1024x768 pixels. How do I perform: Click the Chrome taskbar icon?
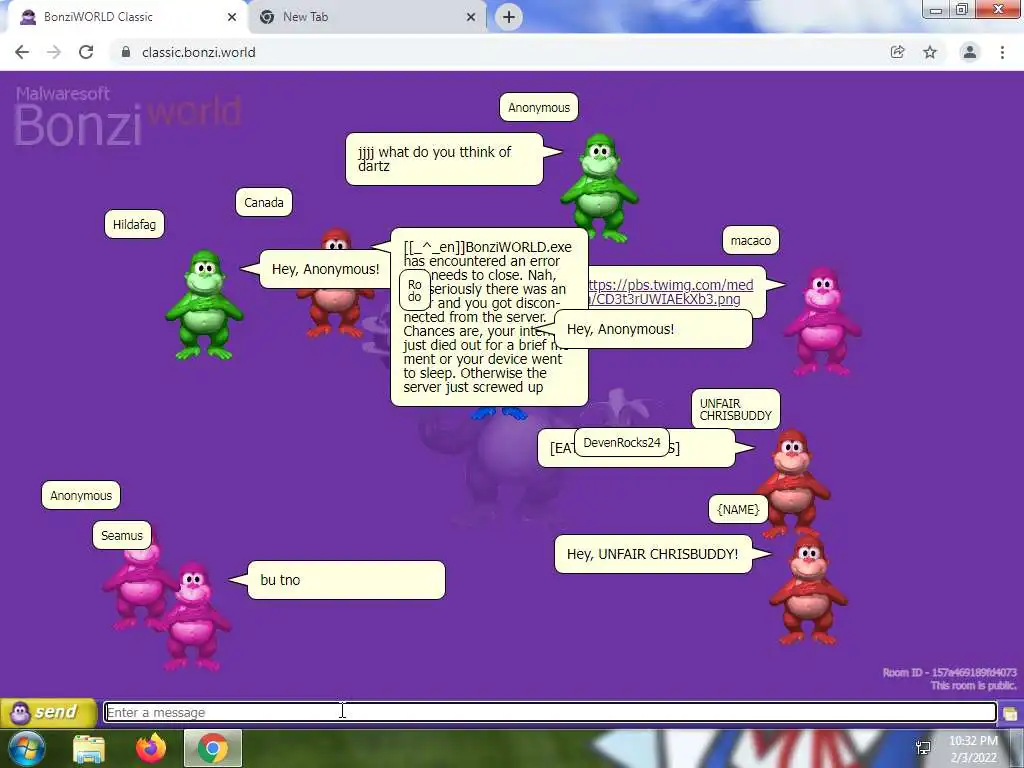pos(213,748)
